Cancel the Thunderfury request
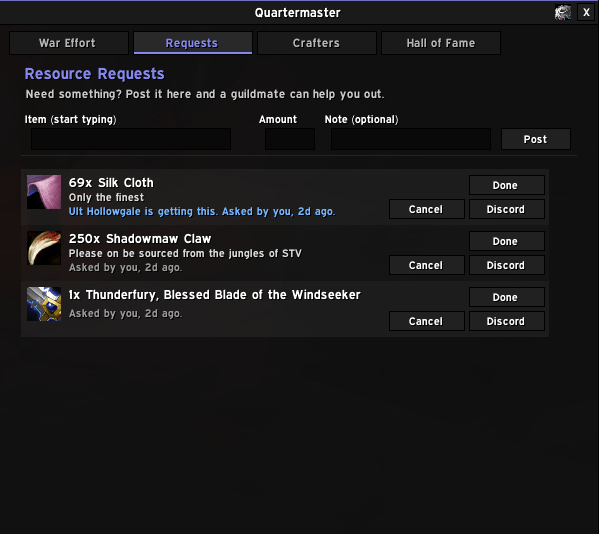This screenshot has height=534, width=599. [427, 321]
